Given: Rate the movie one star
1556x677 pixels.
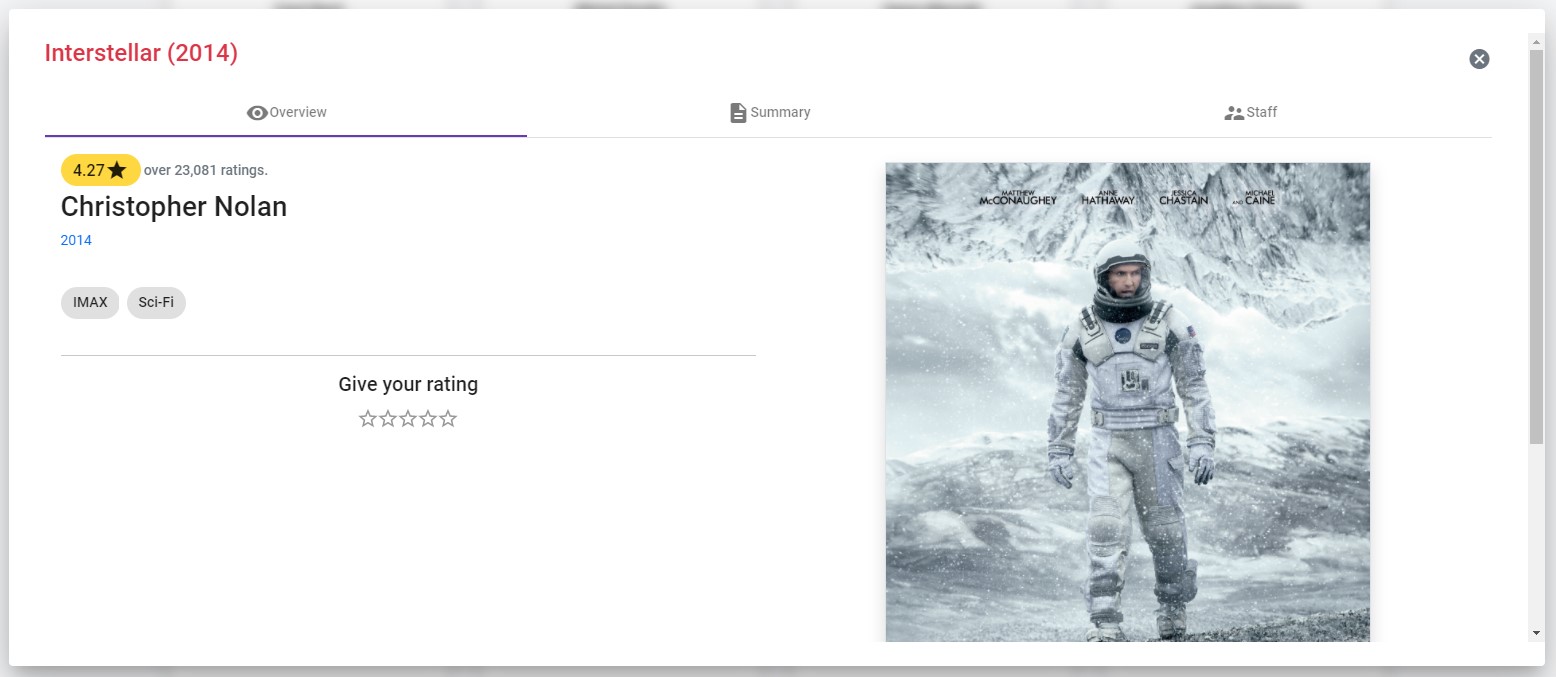Looking at the screenshot, I should pyautogui.click(x=368, y=419).
